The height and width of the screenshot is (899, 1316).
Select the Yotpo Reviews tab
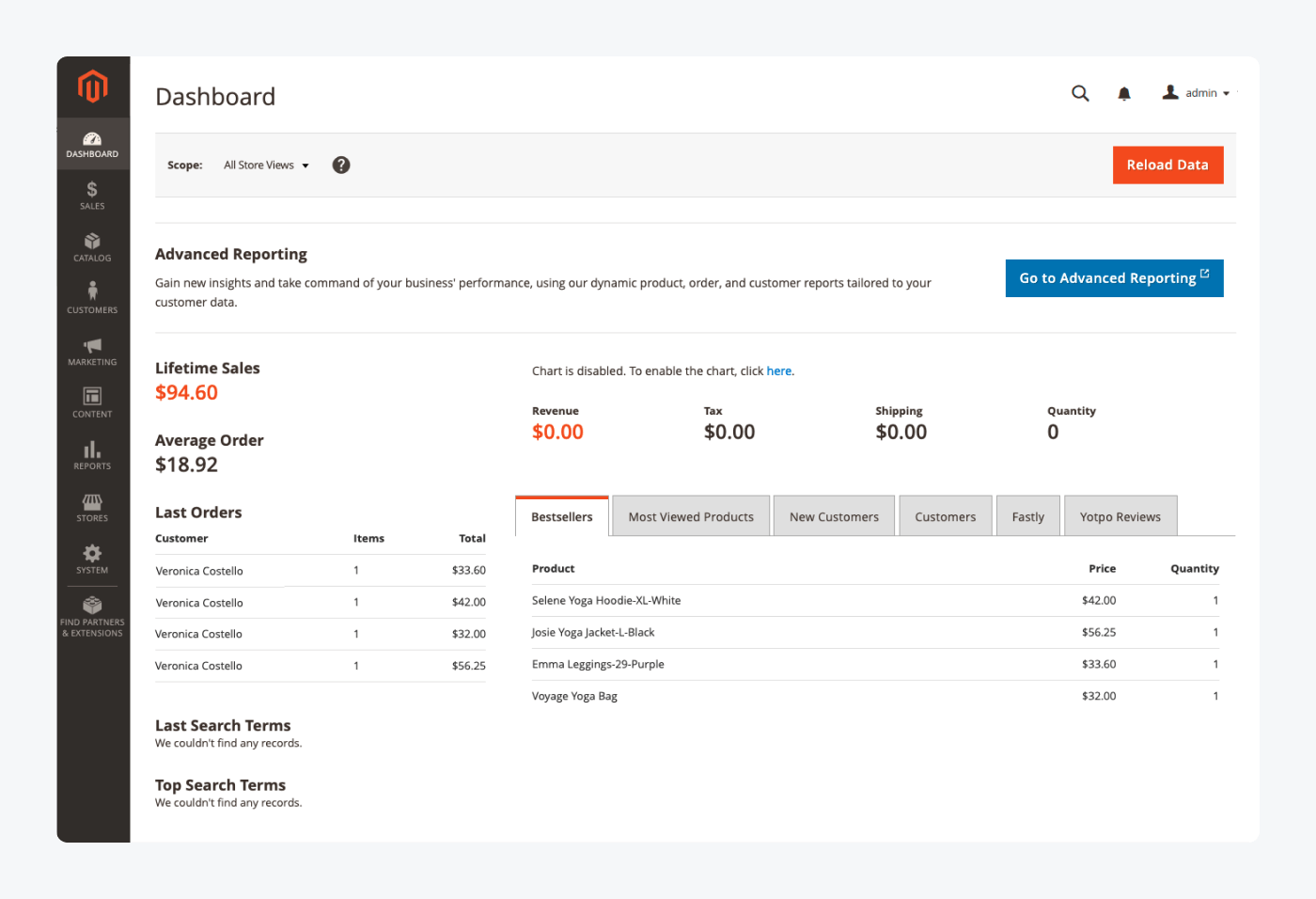click(x=1120, y=516)
